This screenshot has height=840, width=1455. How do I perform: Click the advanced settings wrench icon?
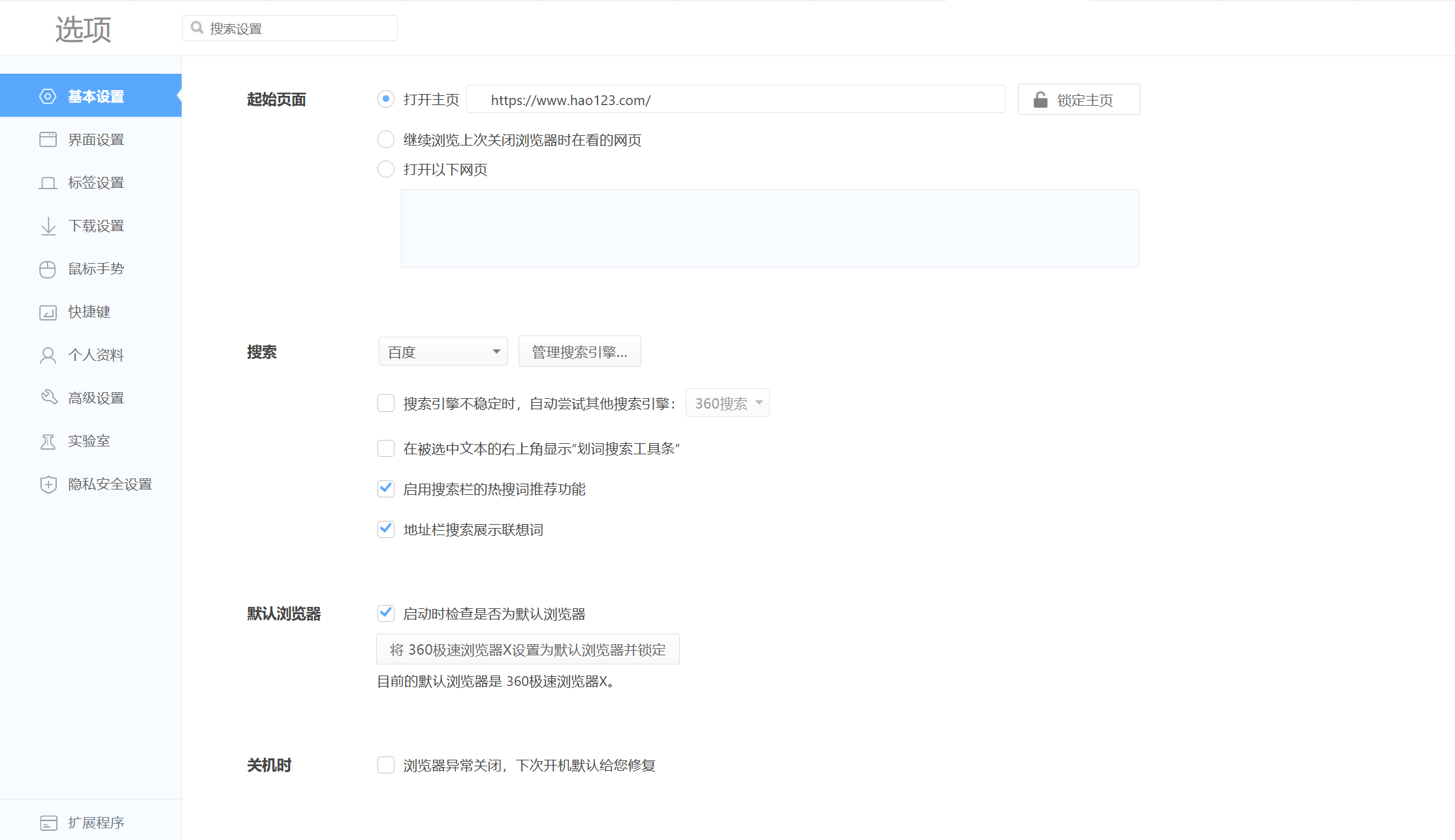coord(49,397)
